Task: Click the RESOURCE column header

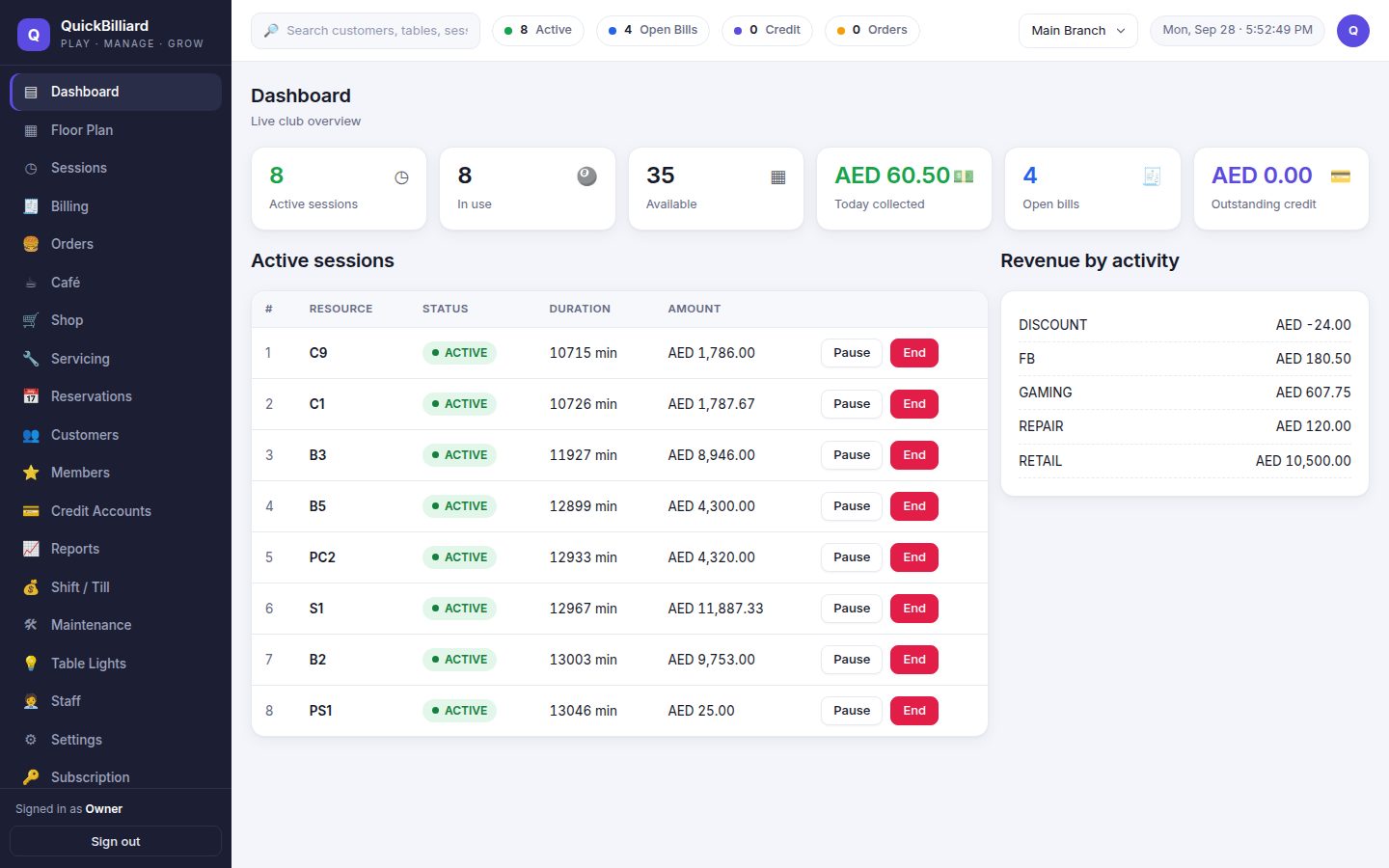Action: [x=340, y=309]
